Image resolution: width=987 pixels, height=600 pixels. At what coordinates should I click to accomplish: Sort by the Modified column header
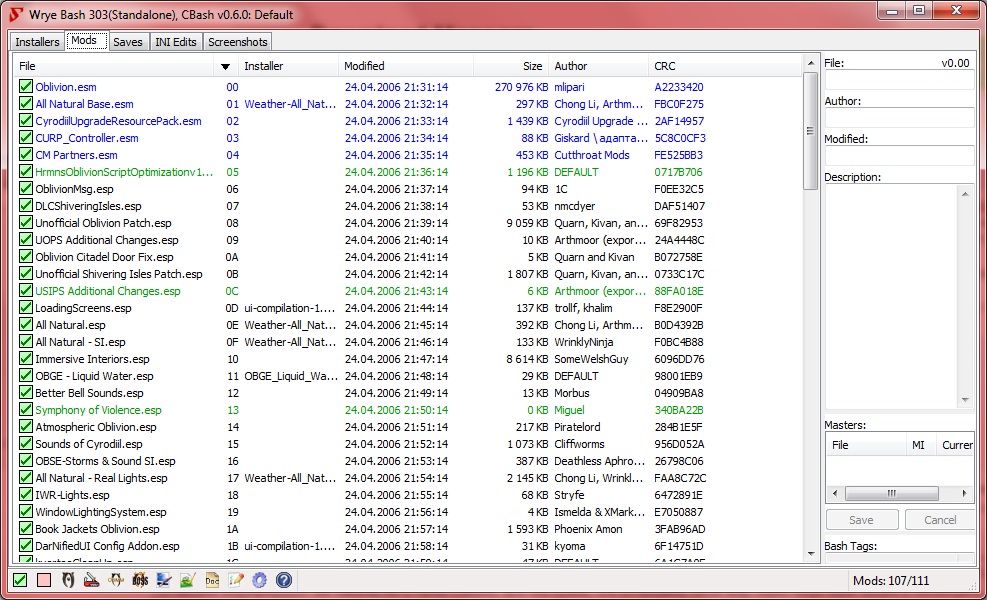pyautogui.click(x=405, y=65)
